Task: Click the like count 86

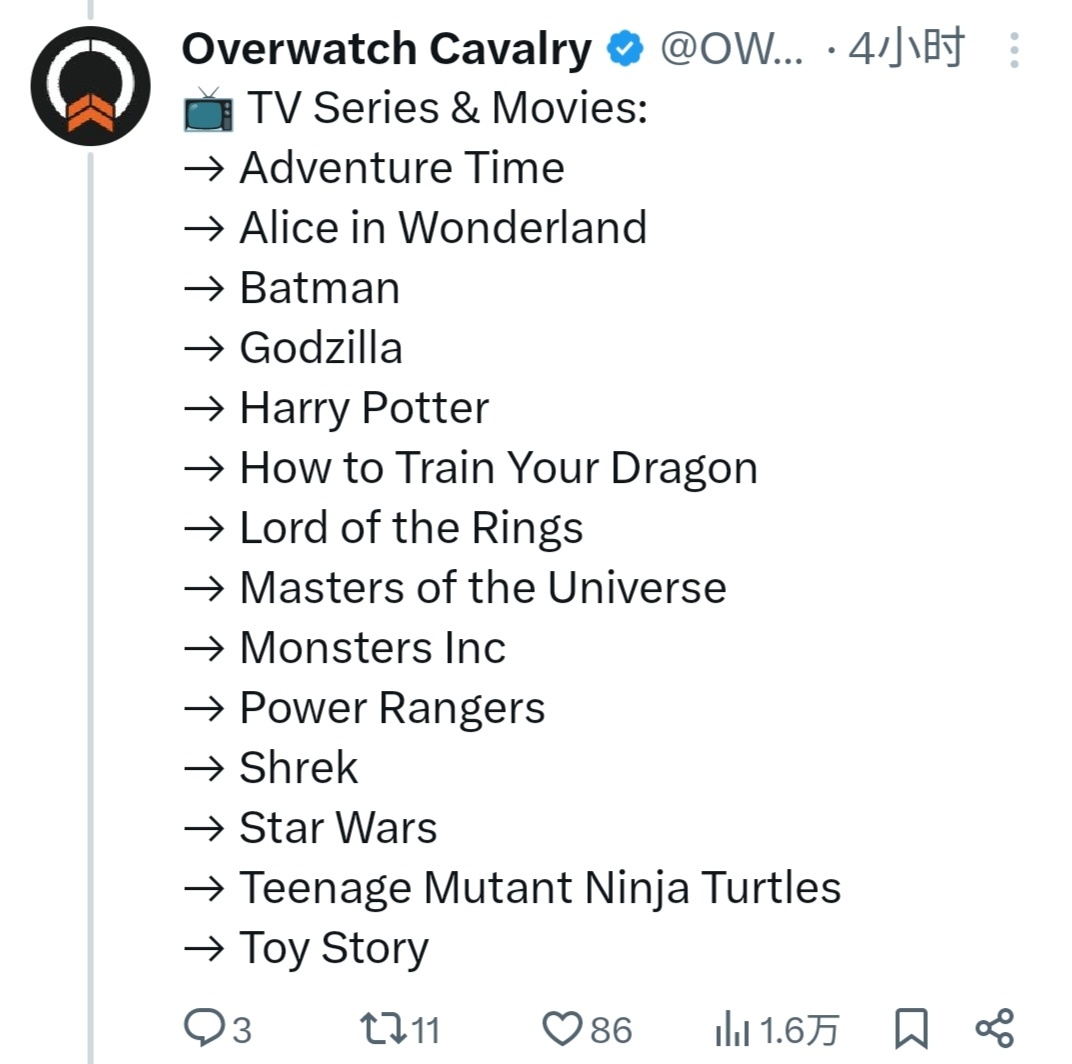Action: 610,1030
